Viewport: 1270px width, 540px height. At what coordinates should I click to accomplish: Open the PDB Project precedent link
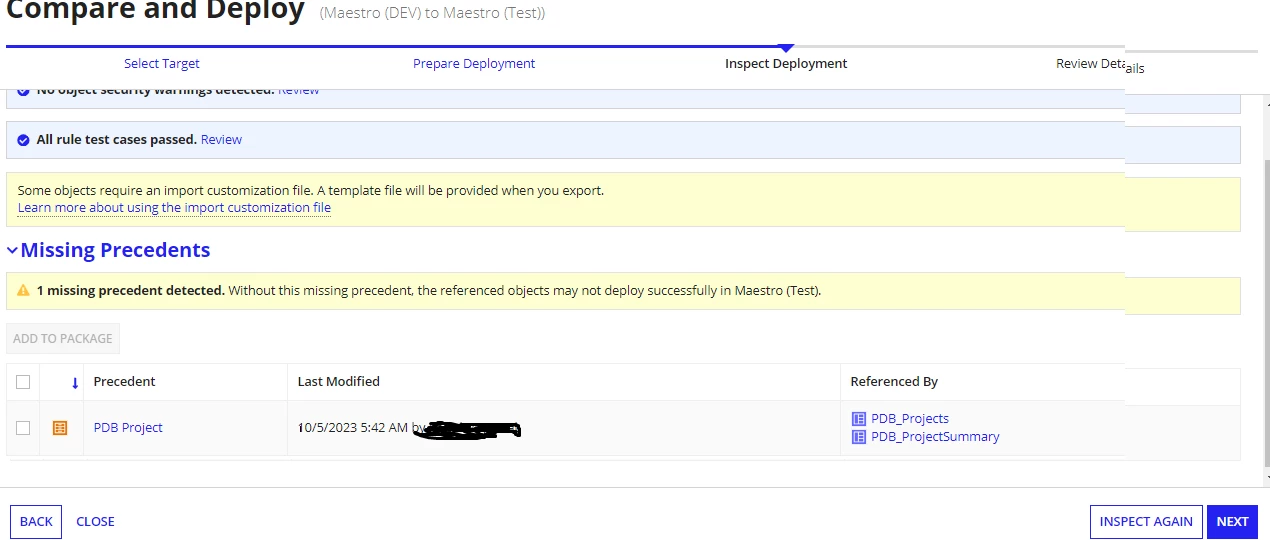[x=128, y=428]
